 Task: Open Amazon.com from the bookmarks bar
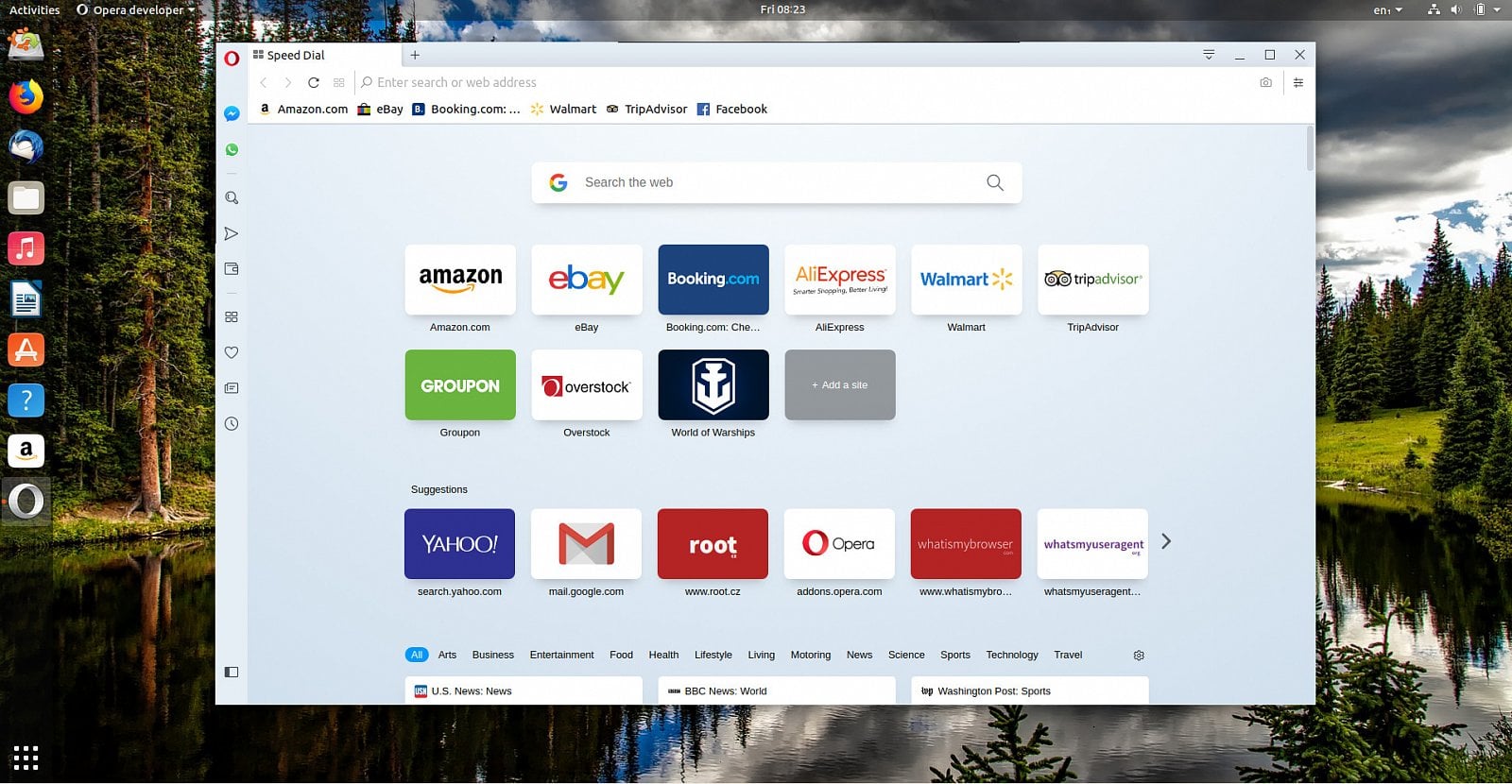[303, 110]
